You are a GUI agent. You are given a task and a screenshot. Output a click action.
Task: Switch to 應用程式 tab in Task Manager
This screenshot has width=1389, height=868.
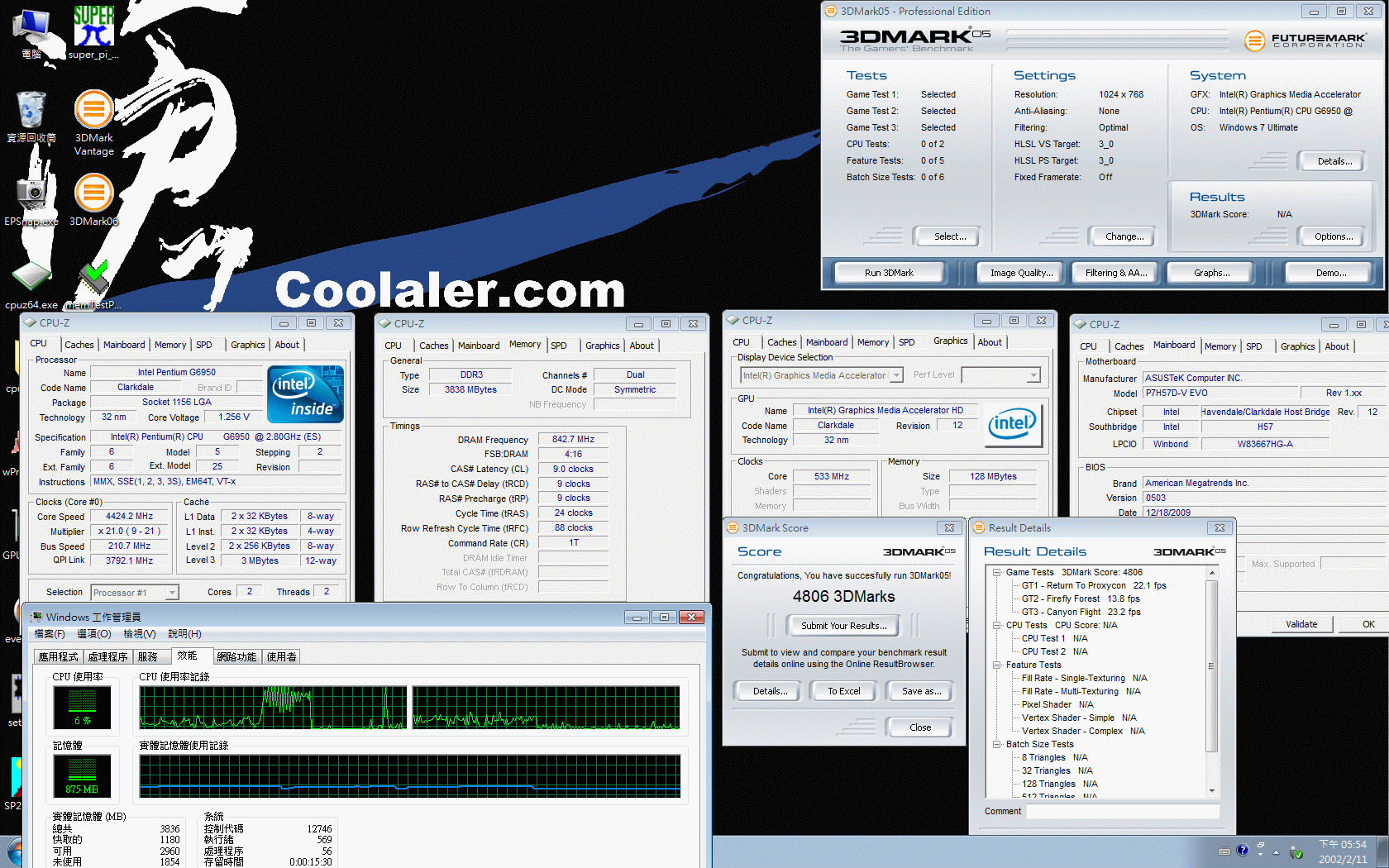tap(58, 657)
